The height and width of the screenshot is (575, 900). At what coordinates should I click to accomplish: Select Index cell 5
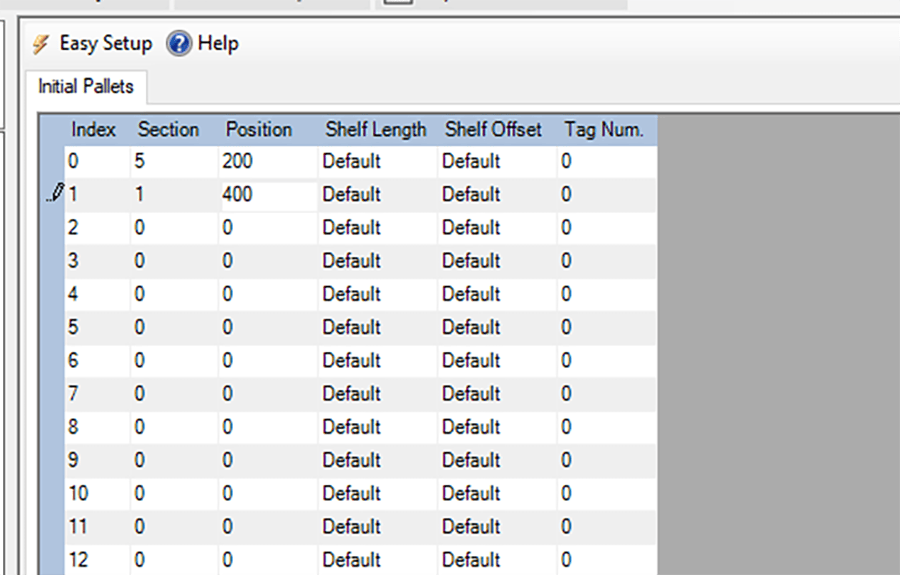coord(98,328)
